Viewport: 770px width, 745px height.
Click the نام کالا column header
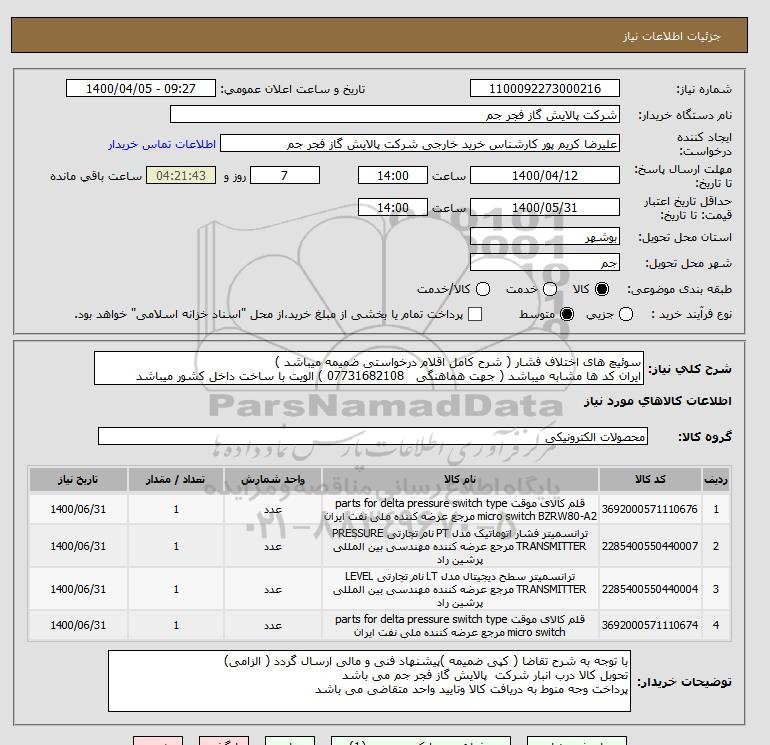[460, 479]
